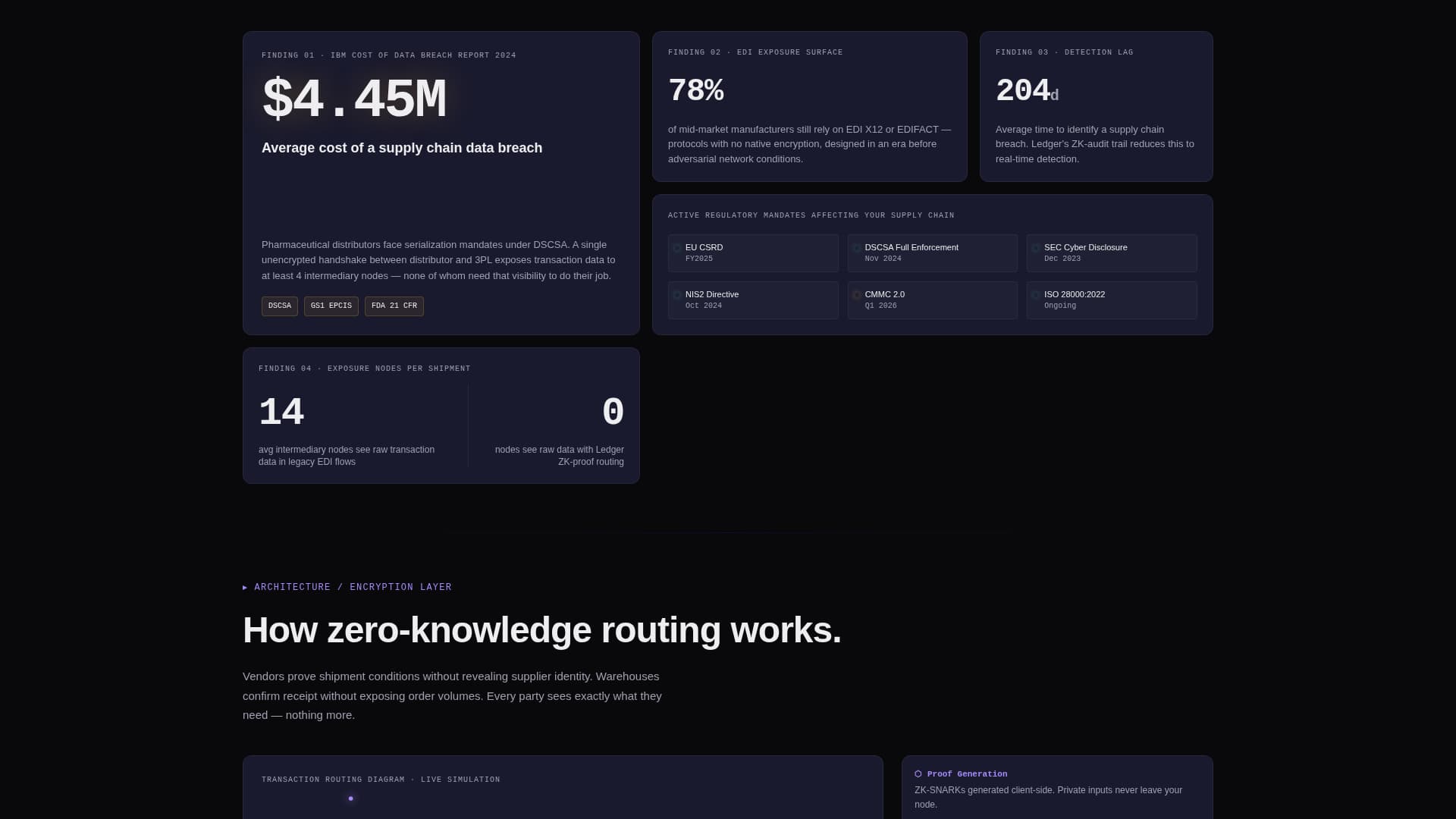Click the 'Average time to identify a supply chain breach' description

click(x=1095, y=144)
